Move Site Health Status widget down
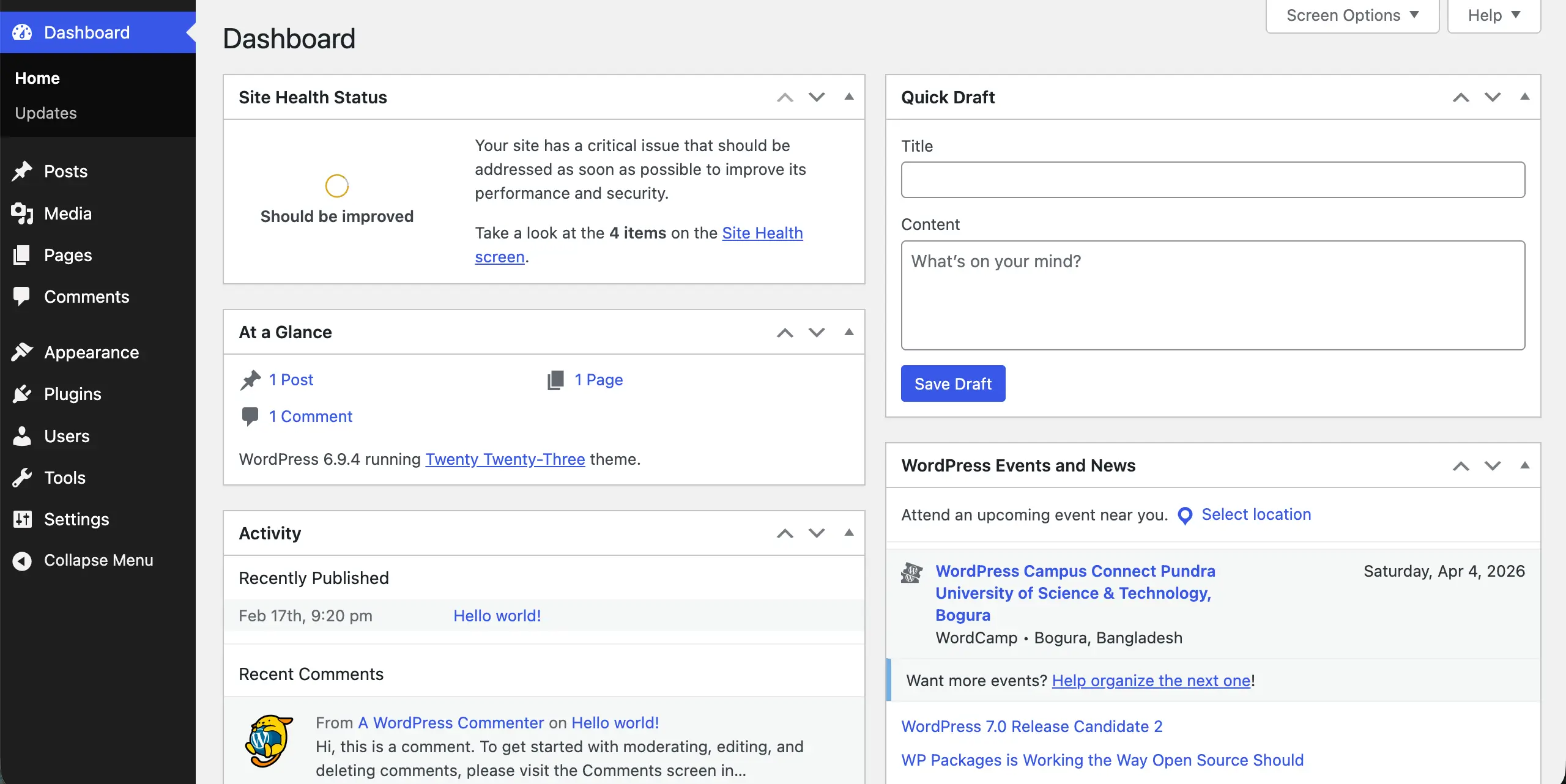This screenshot has height=784, width=1566. [x=817, y=97]
